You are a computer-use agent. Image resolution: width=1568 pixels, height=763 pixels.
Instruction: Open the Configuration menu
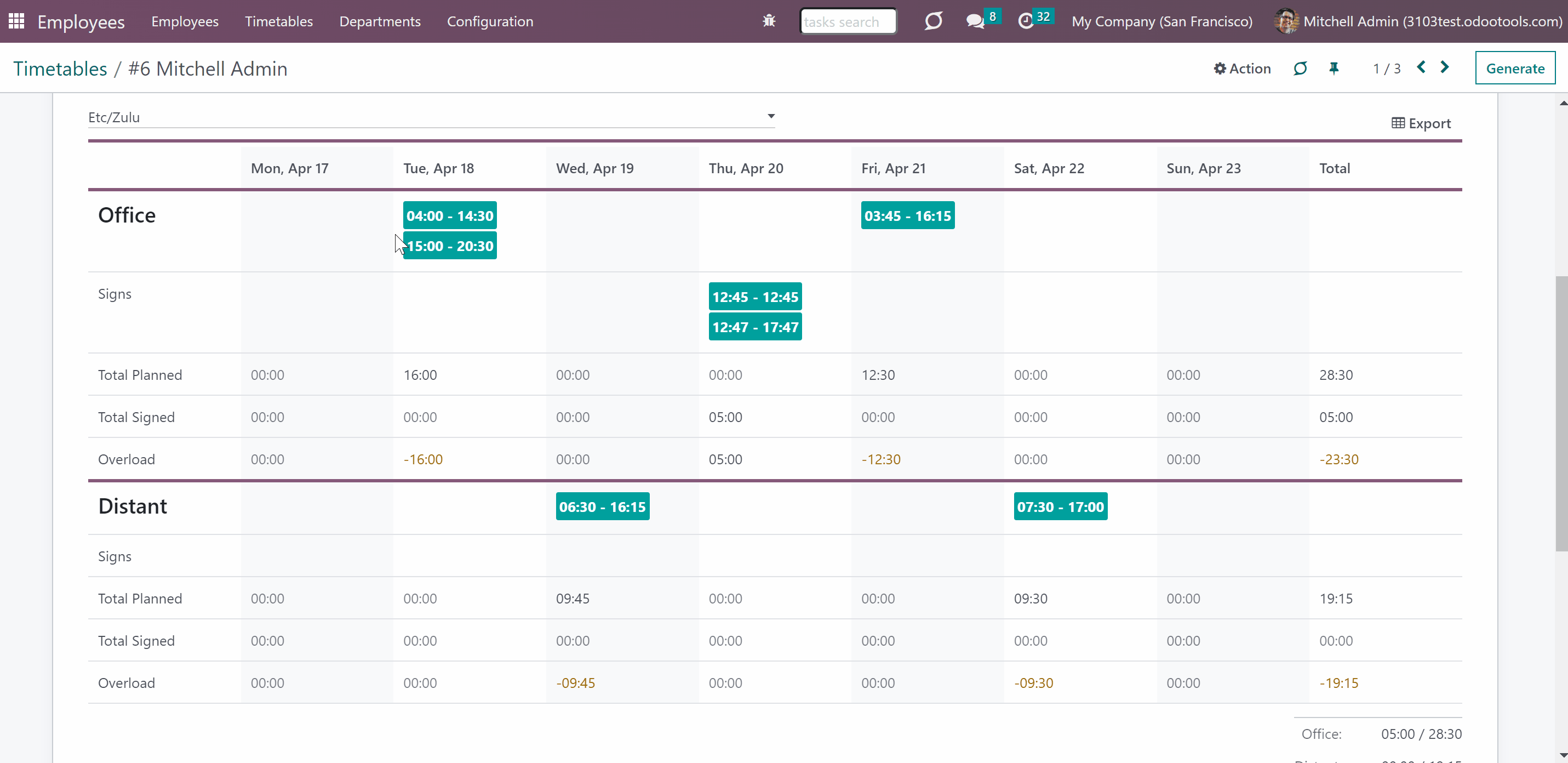(490, 21)
